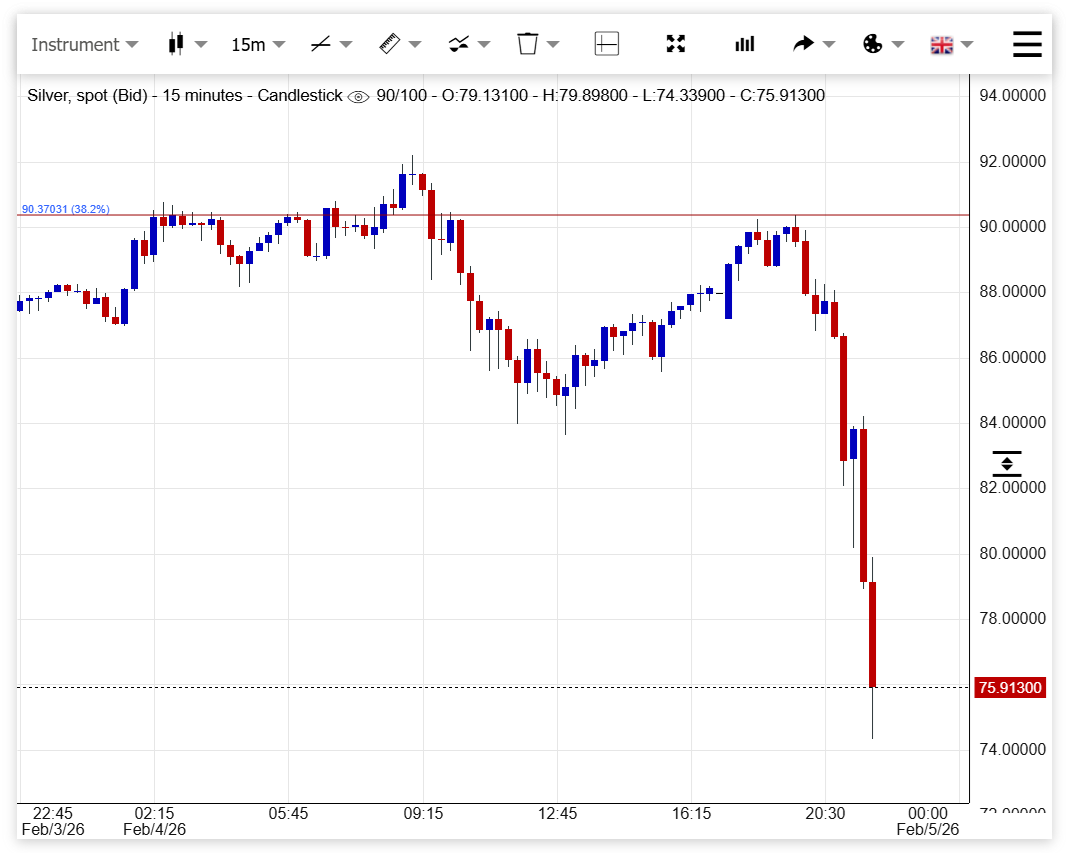Click the share arrow icon
Viewport: 1066px width, 853px height.
803,44
